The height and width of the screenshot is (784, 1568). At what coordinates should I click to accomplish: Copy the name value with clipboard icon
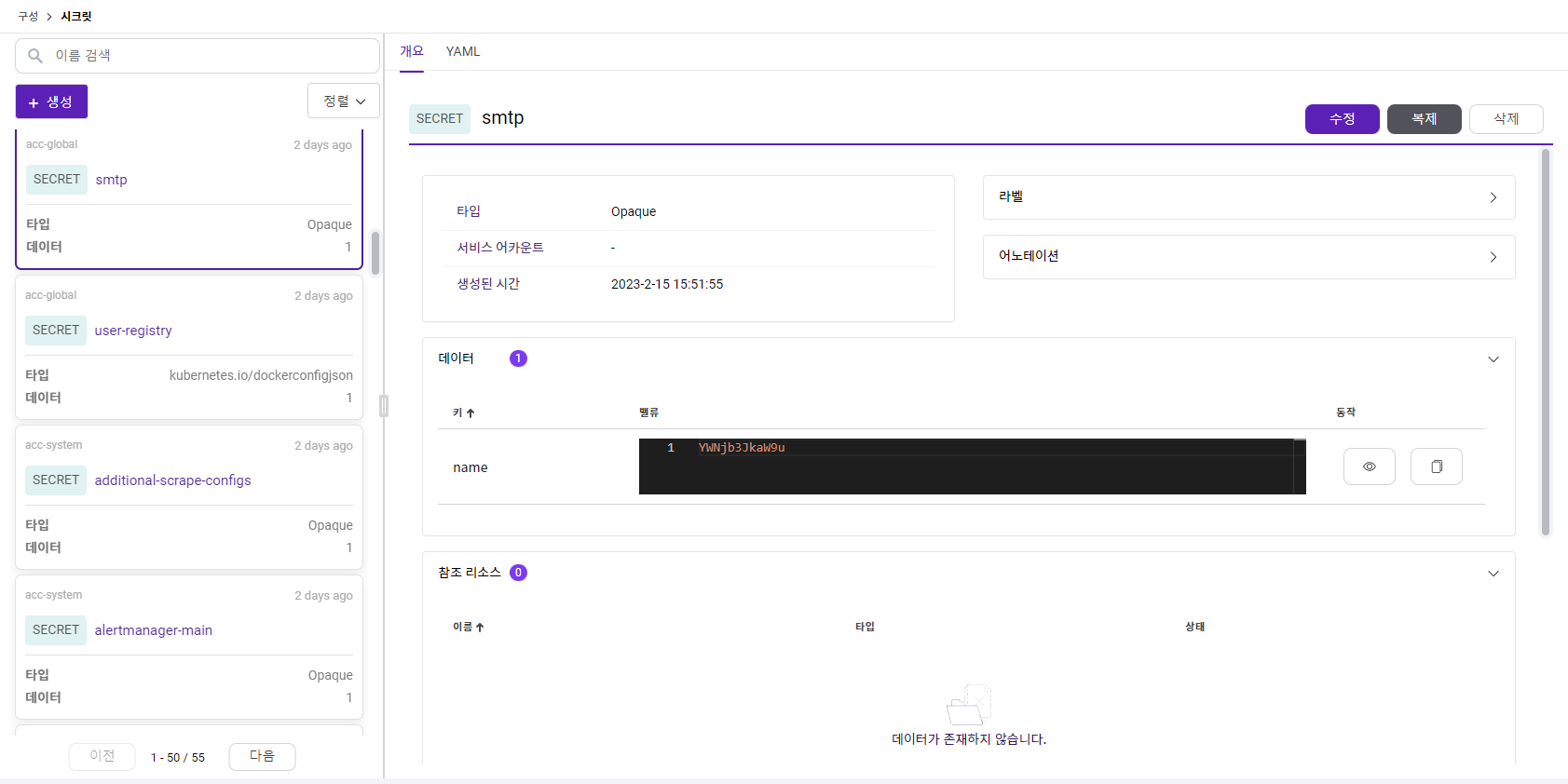(1436, 466)
